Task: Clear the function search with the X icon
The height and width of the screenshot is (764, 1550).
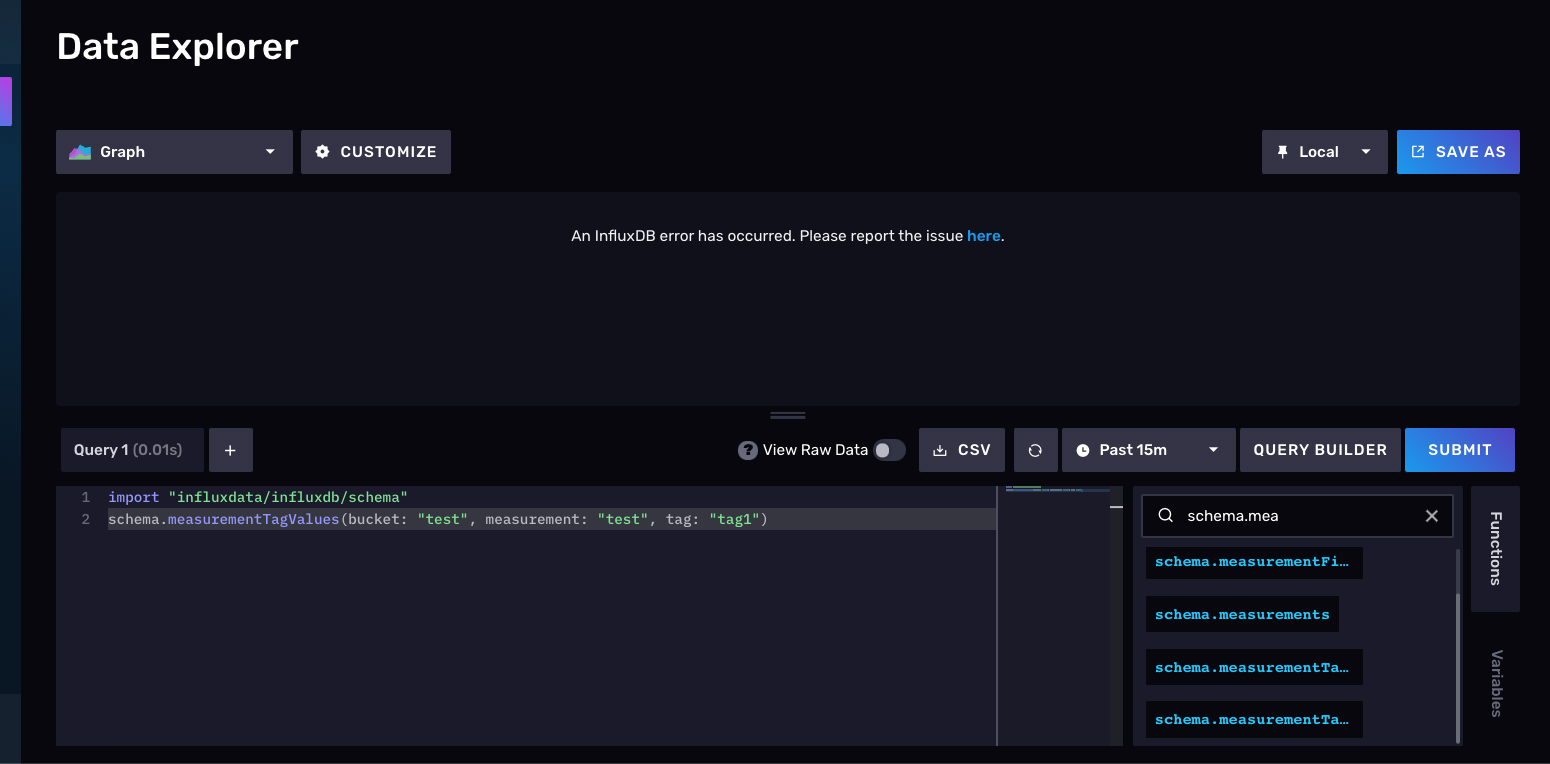Action: pyautogui.click(x=1431, y=515)
